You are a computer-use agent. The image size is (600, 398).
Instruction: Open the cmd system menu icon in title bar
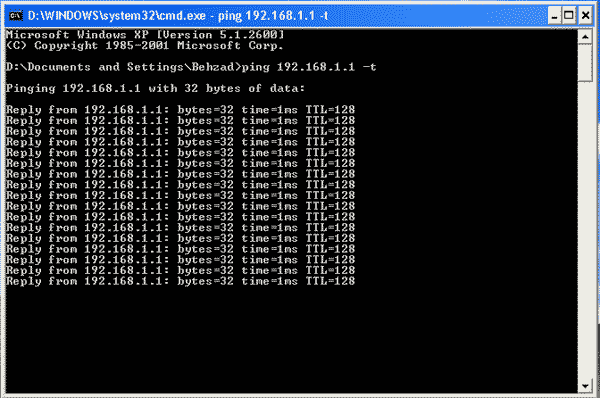click(x=16, y=16)
